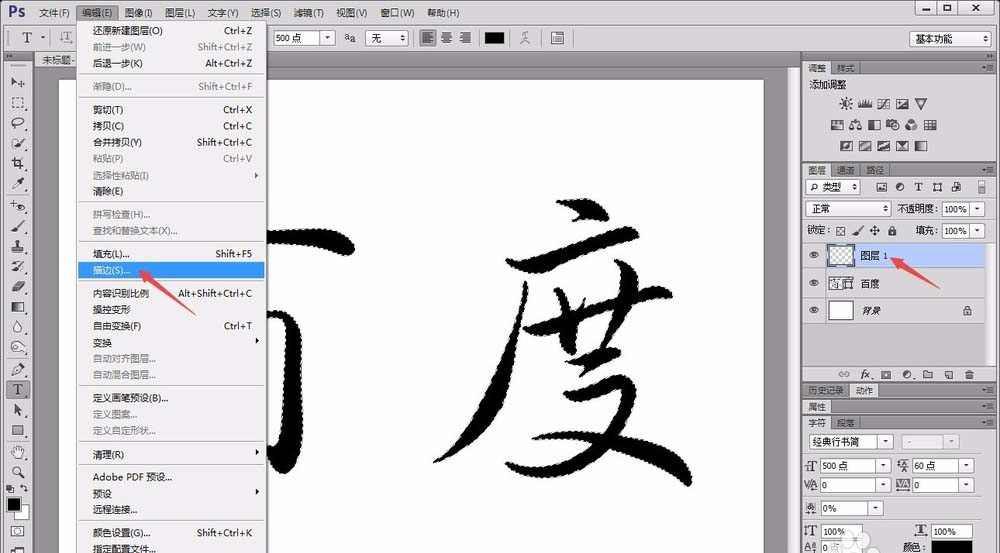Open the 500 点 size dropdown in options bar
Screen dimensions: 1000x553
(328, 38)
